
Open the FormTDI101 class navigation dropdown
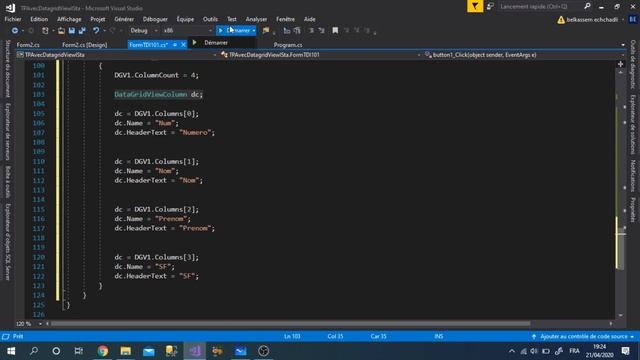coord(320,55)
